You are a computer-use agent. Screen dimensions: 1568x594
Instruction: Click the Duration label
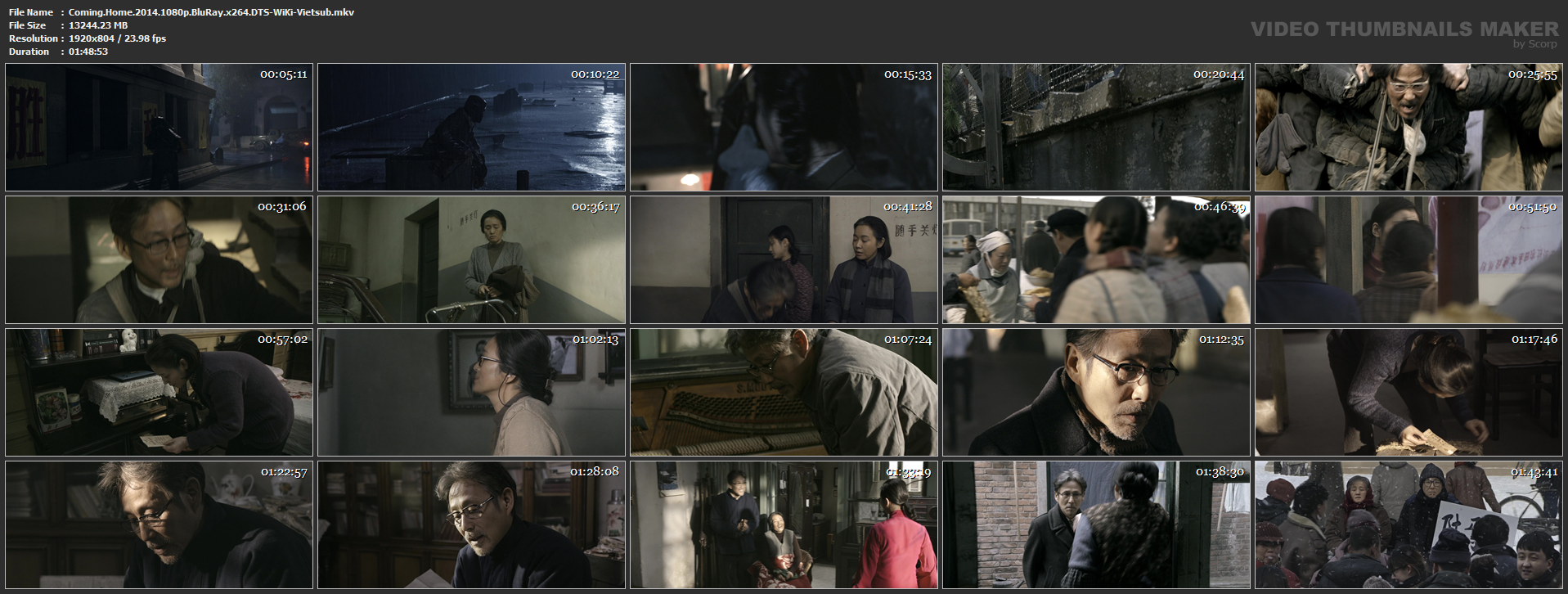29,52
